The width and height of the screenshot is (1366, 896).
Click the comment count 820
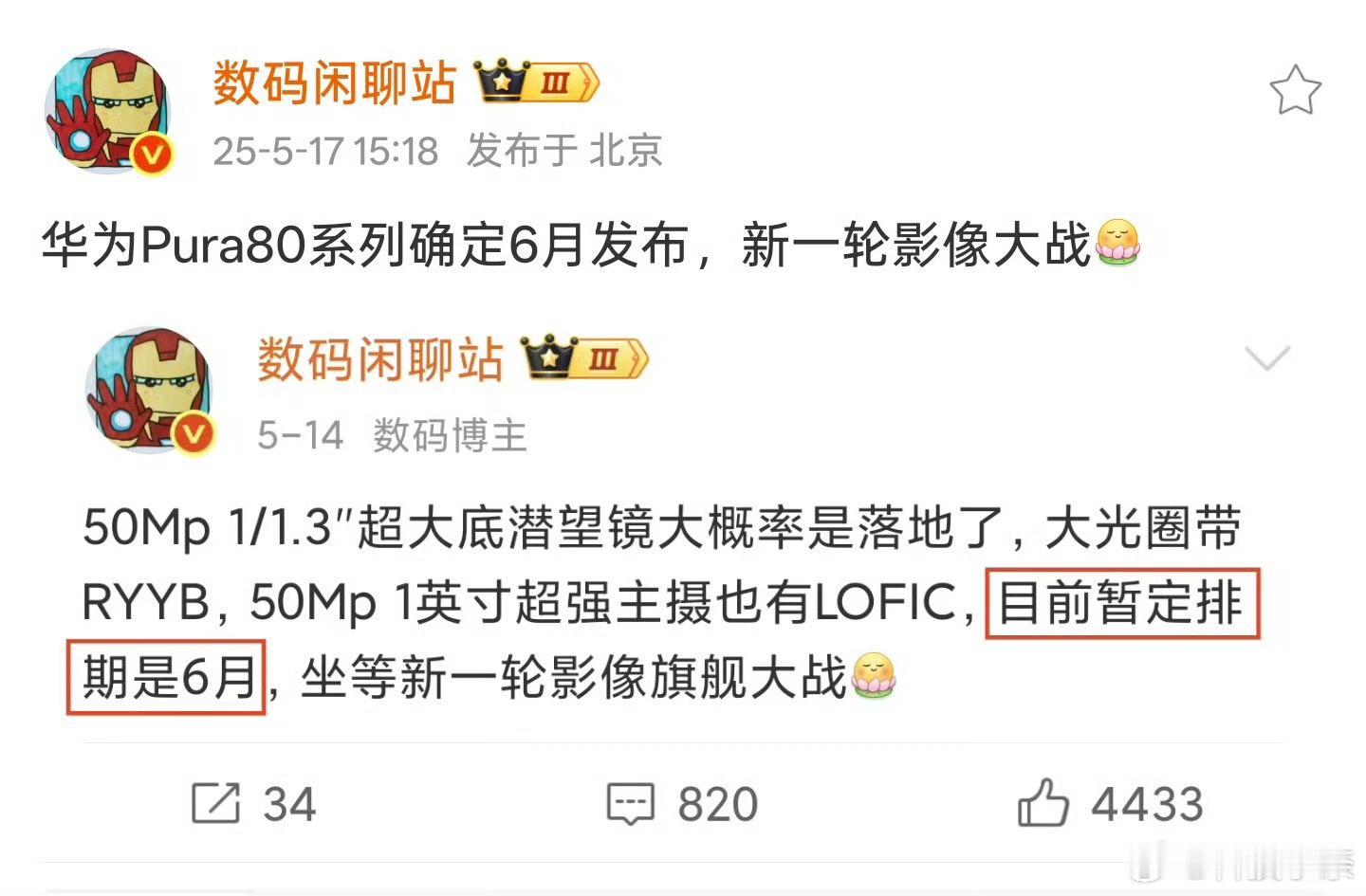click(717, 804)
